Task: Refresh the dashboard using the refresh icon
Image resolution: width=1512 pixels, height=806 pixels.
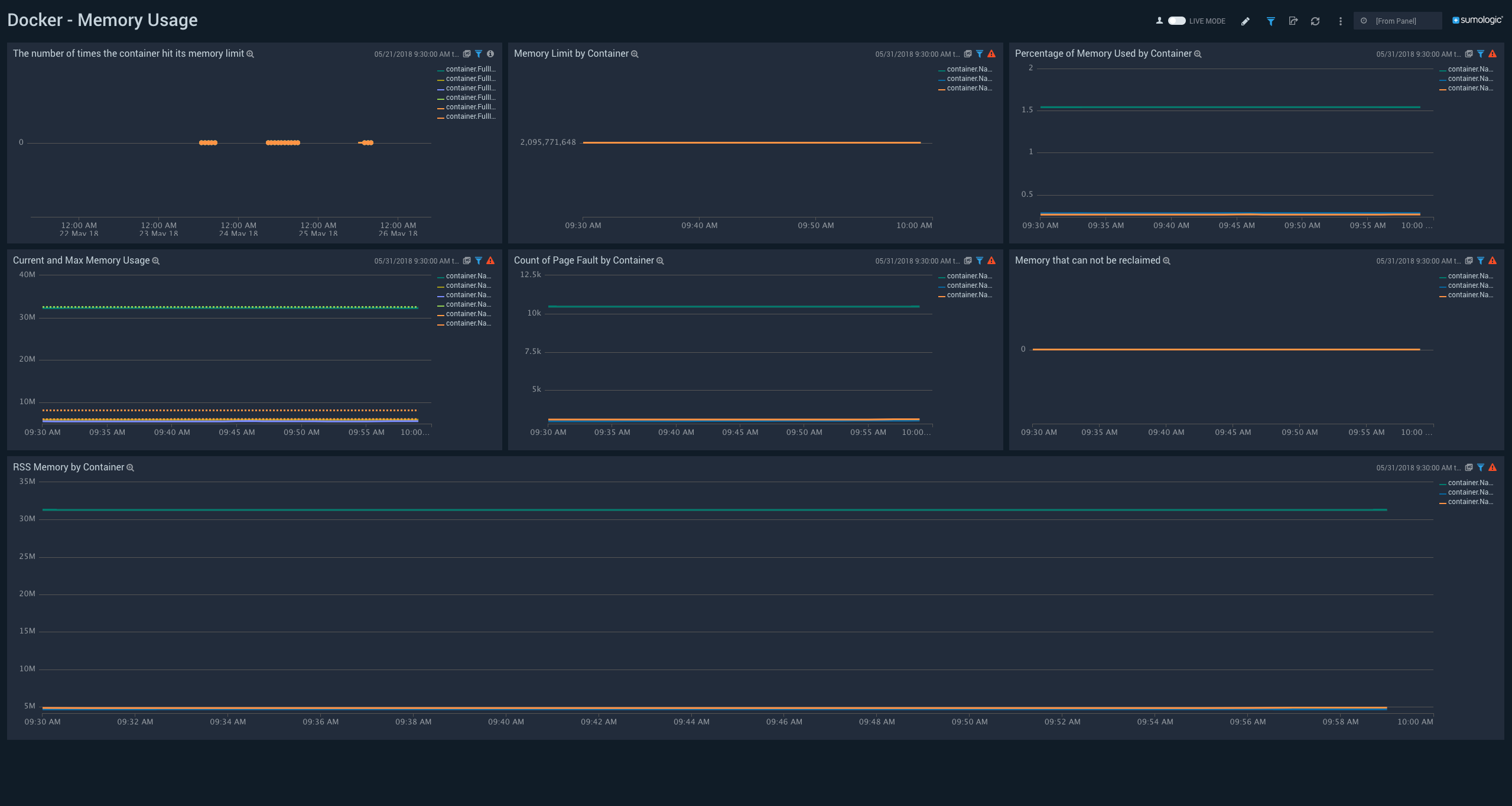Action: pos(1316,21)
